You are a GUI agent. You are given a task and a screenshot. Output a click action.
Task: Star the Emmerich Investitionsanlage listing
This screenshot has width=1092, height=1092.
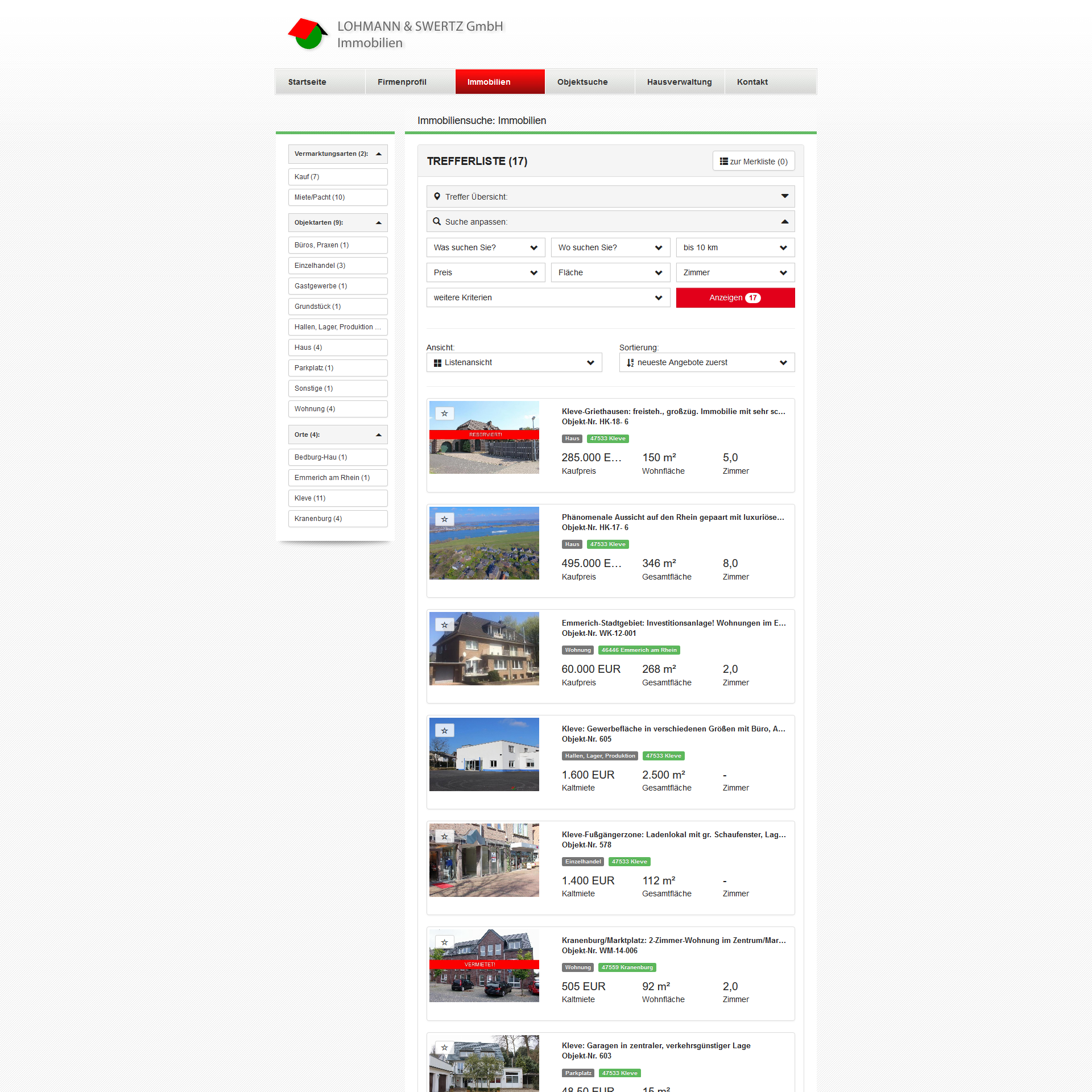coord(445,625)
